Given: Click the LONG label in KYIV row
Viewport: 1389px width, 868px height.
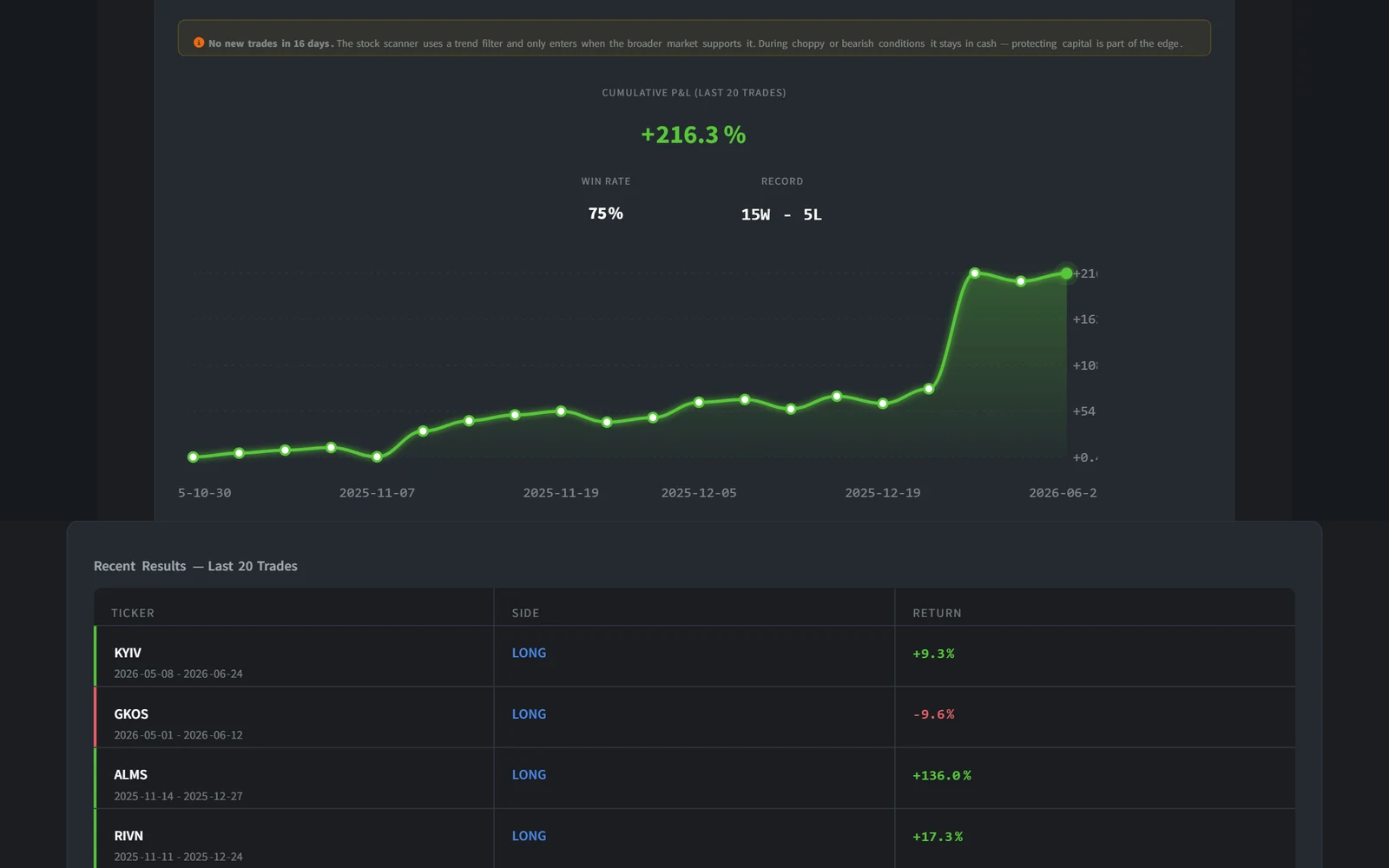Looking at the screenshot, I should [529, 653].
